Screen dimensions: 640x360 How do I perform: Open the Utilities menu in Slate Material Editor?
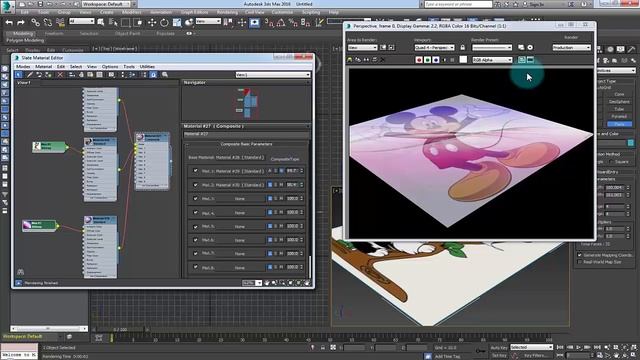(x=147, y=67)
